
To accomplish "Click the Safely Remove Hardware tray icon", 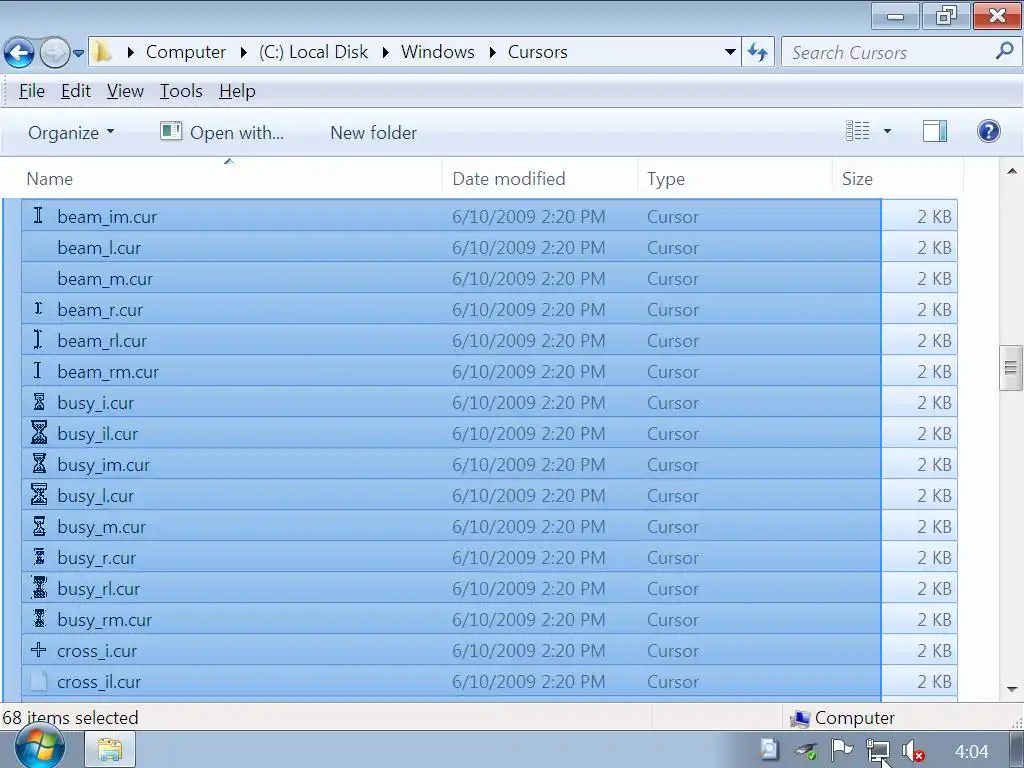I will click(x=806, y=751).
